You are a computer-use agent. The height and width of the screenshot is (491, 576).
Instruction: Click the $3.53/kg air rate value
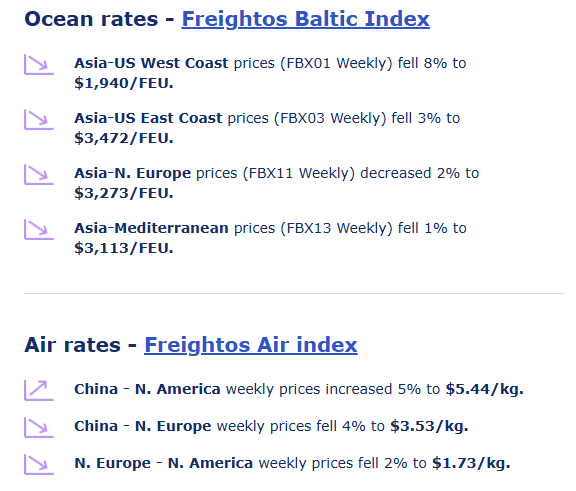tap(429, 426)
